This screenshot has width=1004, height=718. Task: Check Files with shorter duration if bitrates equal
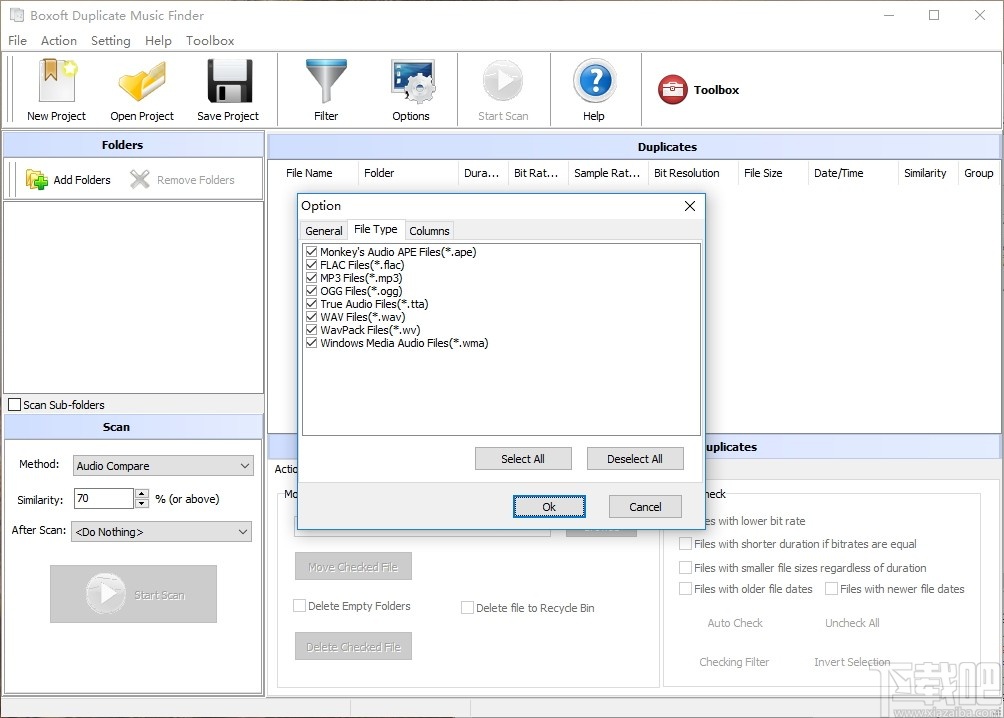click(684, 543)
